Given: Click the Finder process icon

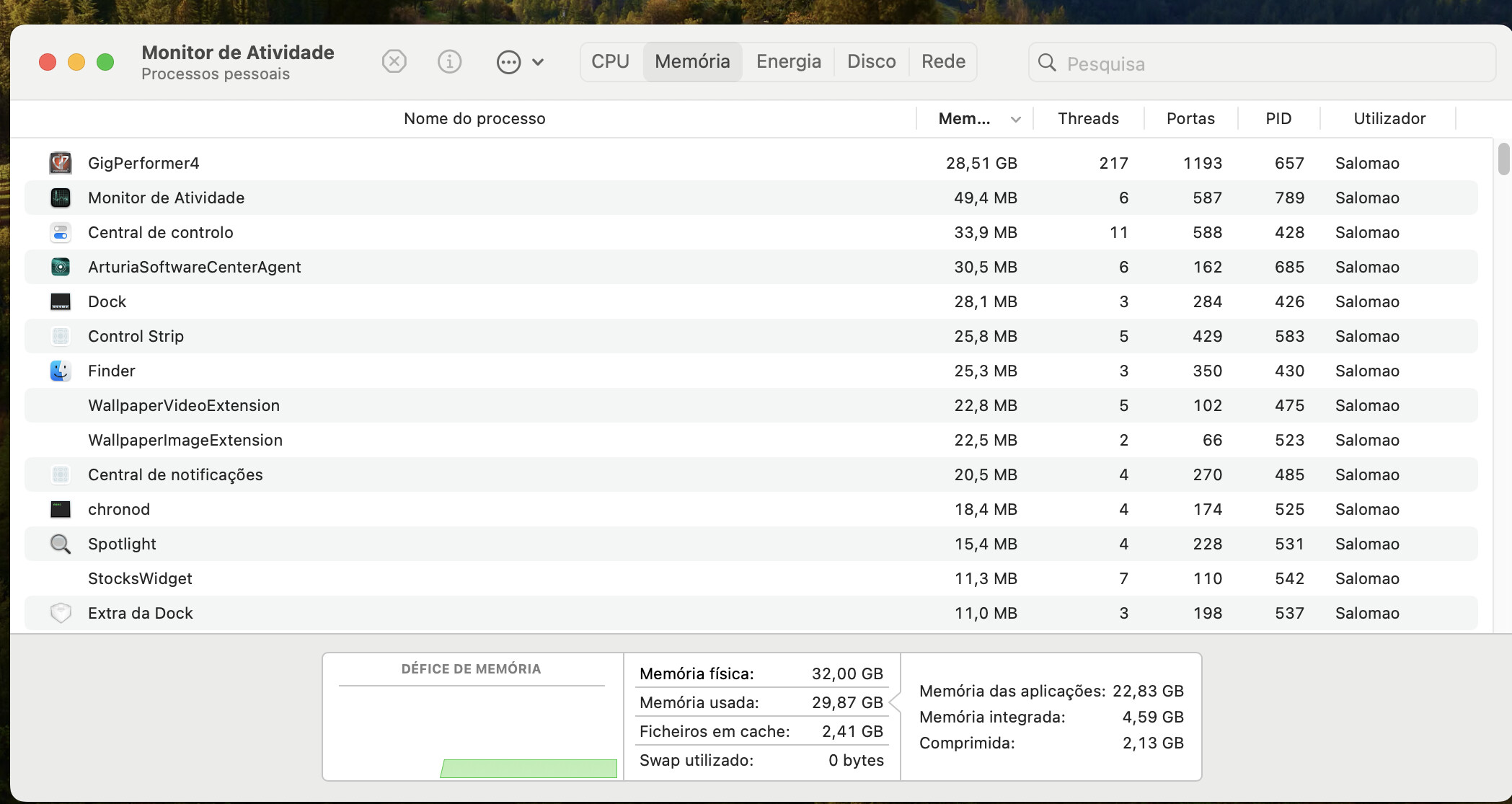Looking at the screenshot, I should pos(61,371).
